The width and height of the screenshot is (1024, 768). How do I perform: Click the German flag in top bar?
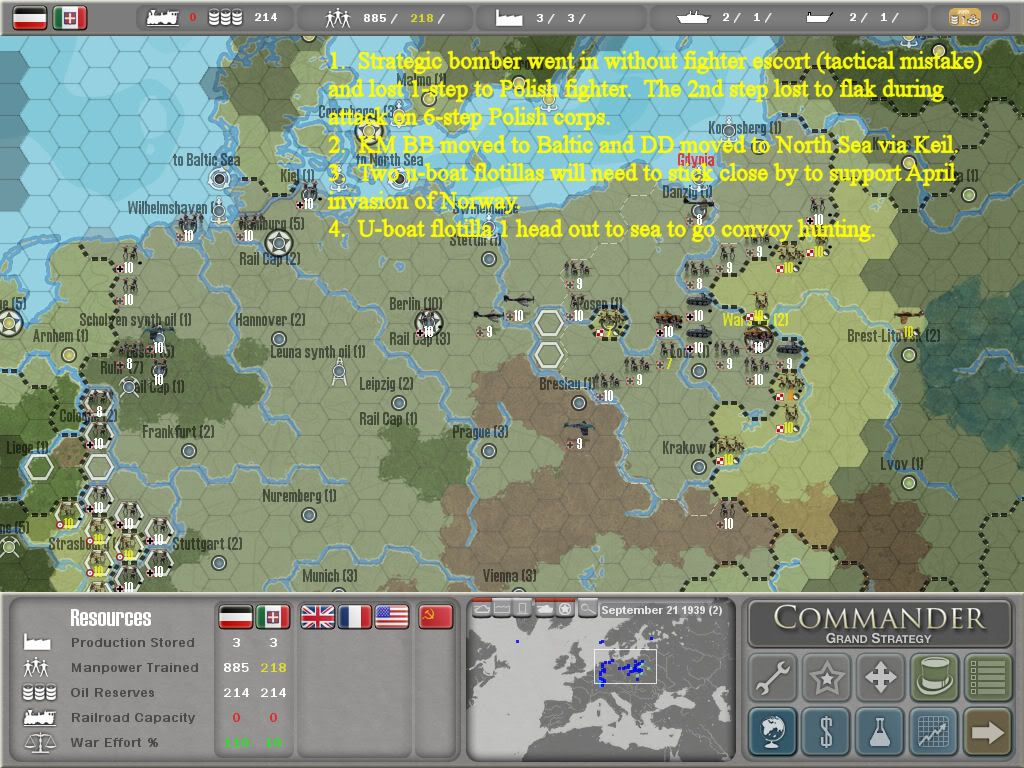[x=30, y=17]
